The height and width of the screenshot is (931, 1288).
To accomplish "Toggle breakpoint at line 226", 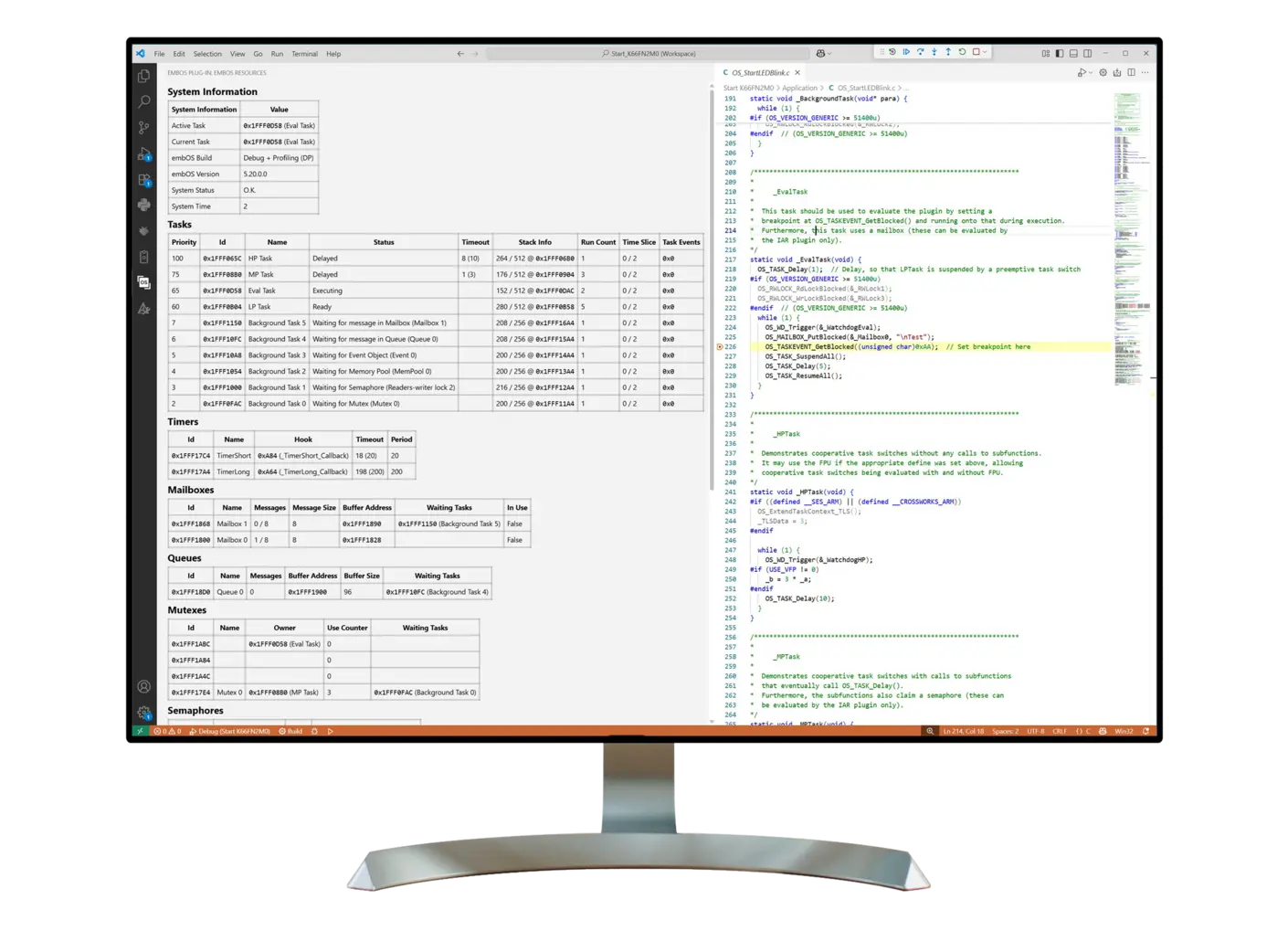I will (720, 347).
